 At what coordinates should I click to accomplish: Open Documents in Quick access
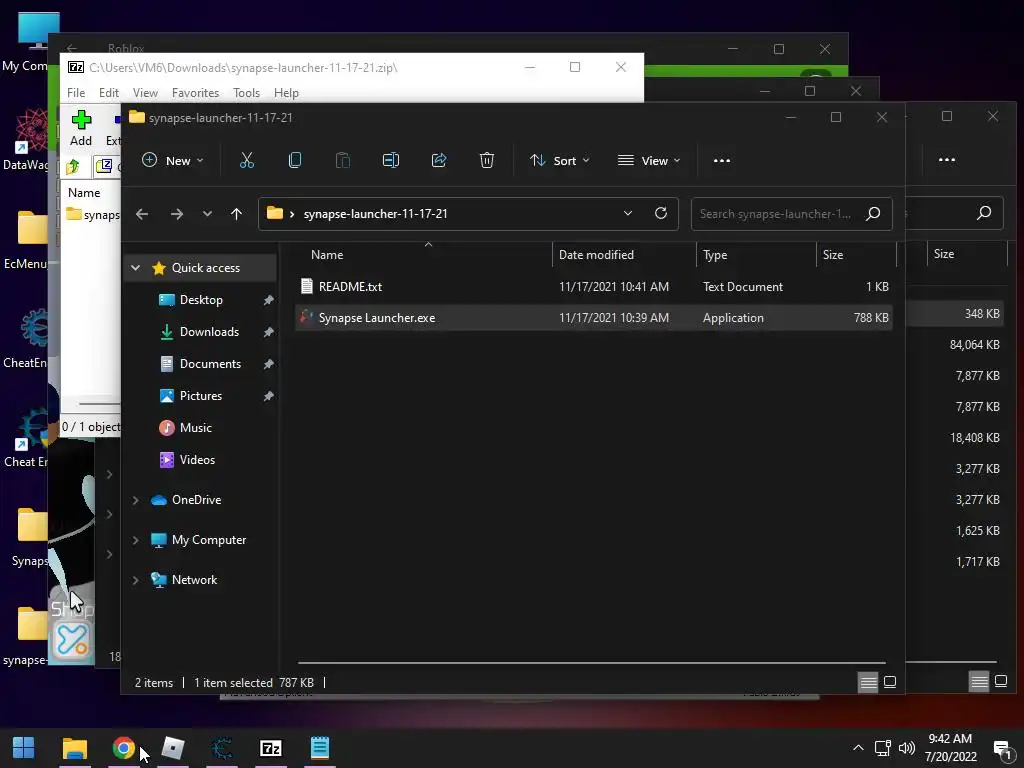(x=210, y=364)
